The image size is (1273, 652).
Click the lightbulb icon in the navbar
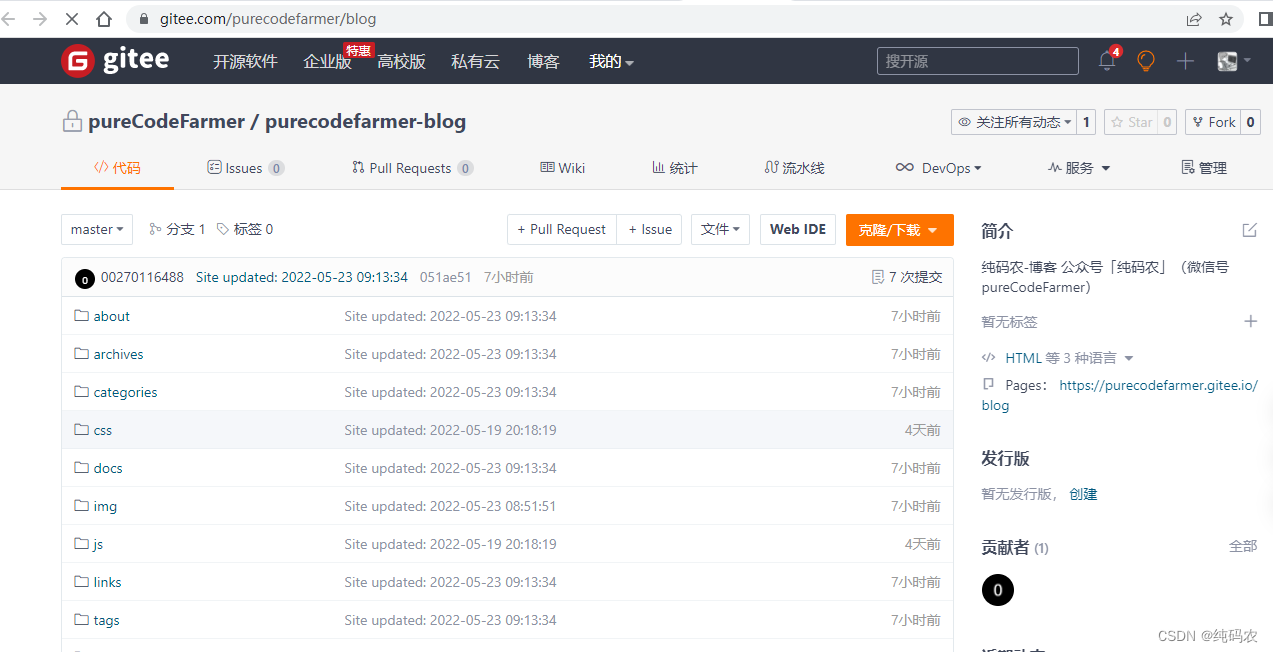[1144, 61]
